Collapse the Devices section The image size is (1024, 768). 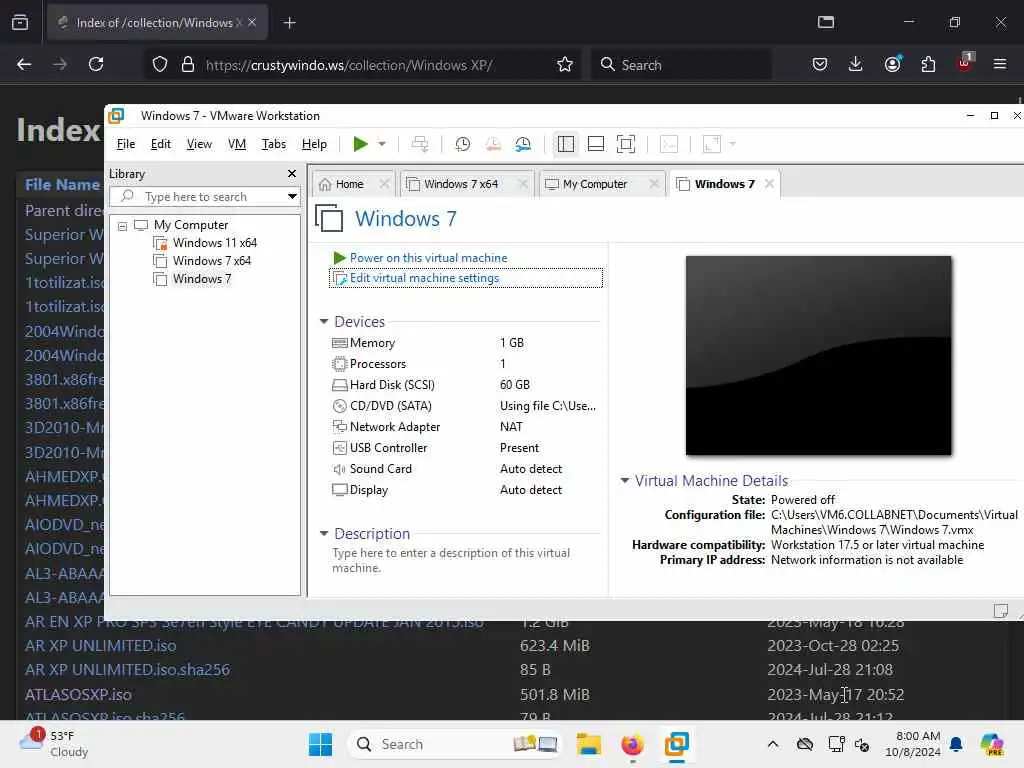point(324,321)
